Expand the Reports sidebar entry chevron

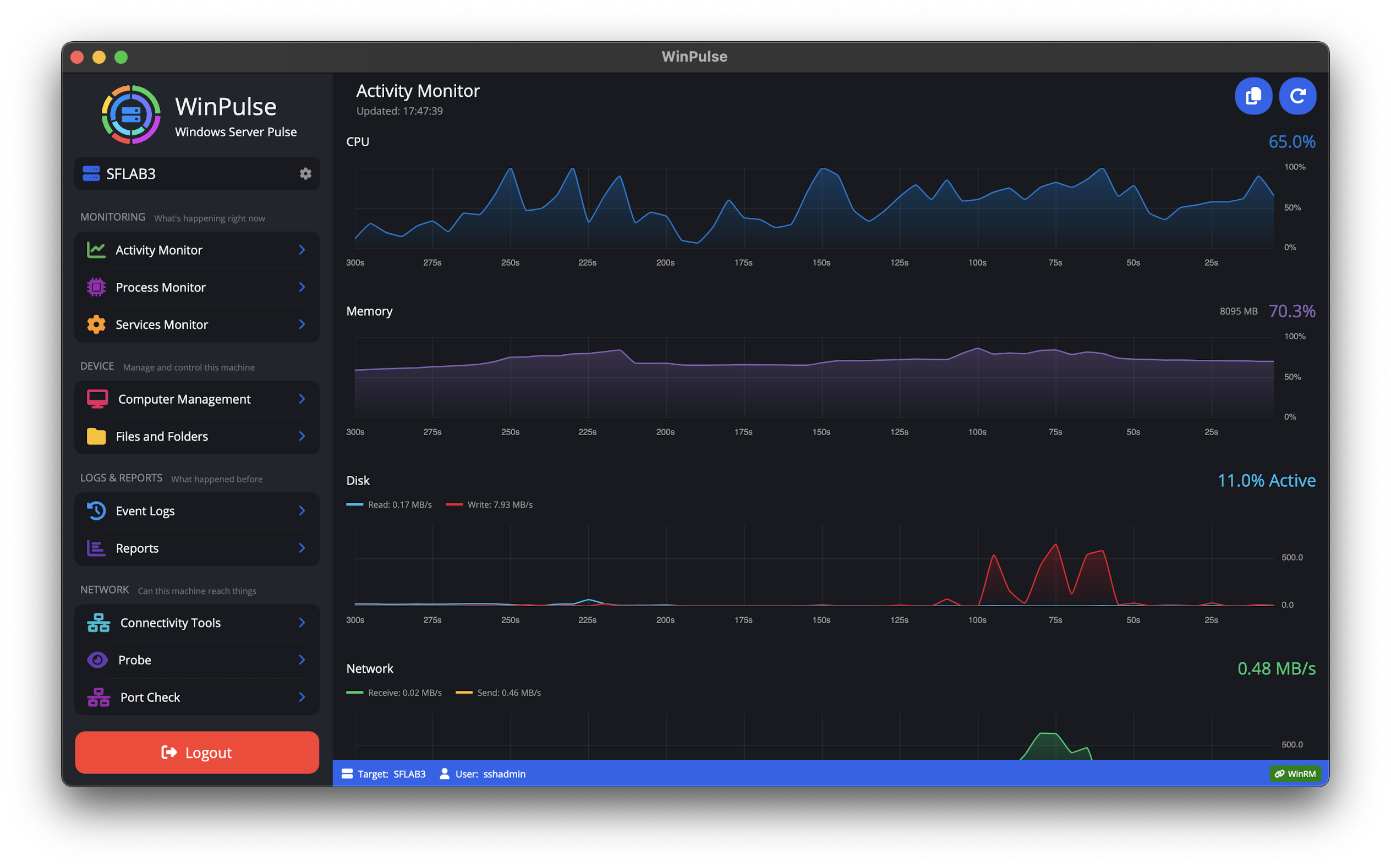point(302,548)
